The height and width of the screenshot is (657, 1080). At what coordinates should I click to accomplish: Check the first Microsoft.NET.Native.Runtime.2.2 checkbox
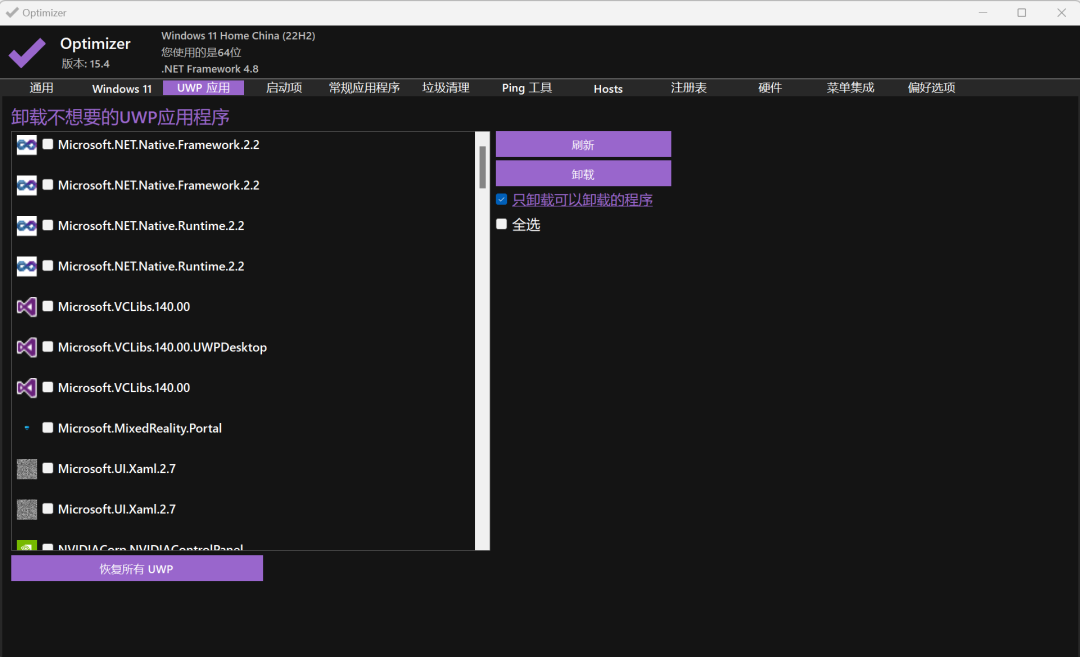point(48,225)
